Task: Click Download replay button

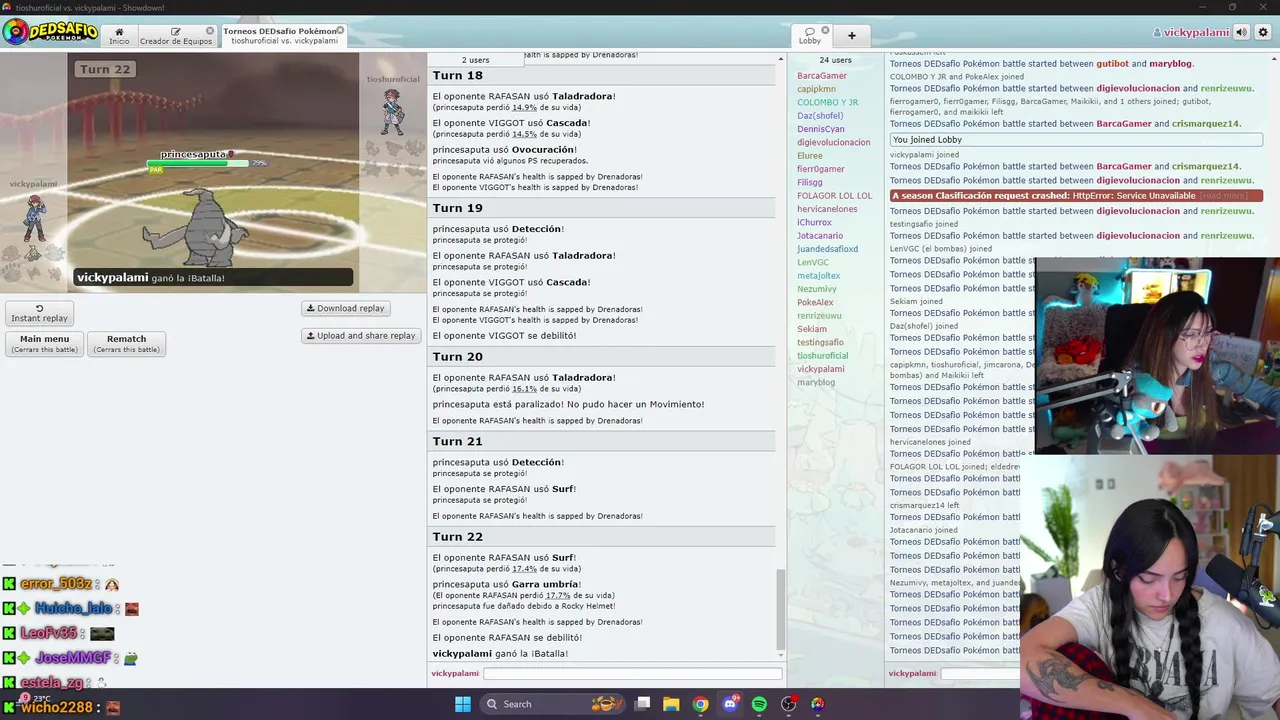Action: click(x=345, y=308)
